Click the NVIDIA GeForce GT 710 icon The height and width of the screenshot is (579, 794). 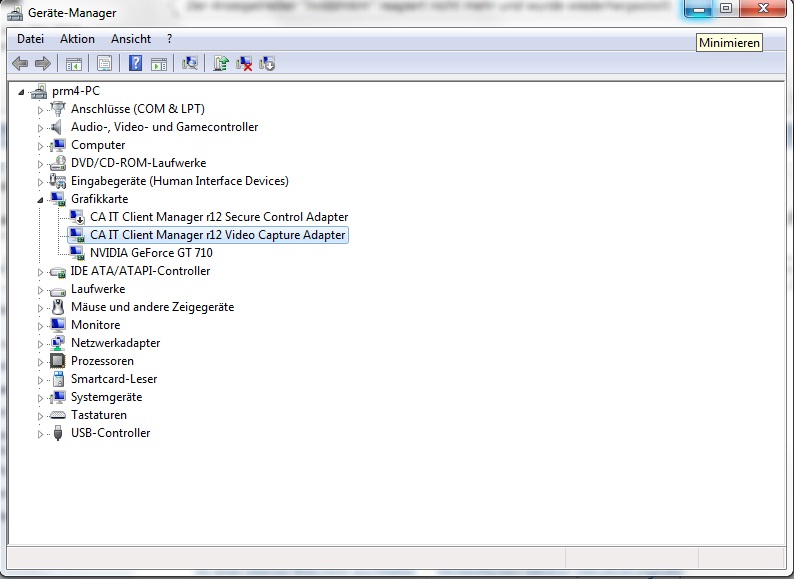coord(77,253)
